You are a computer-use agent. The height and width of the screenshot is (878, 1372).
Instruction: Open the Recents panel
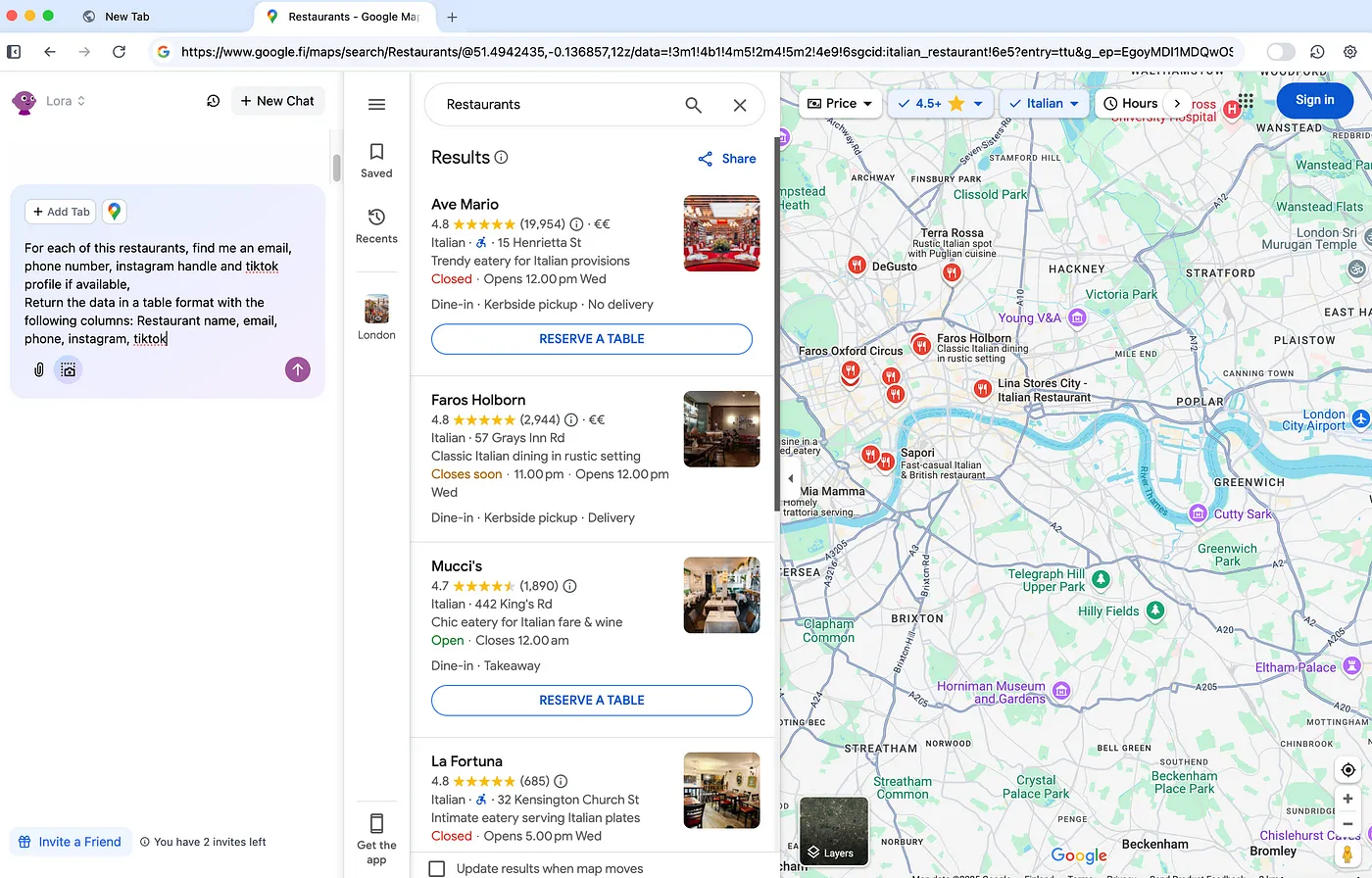point(376,226)
